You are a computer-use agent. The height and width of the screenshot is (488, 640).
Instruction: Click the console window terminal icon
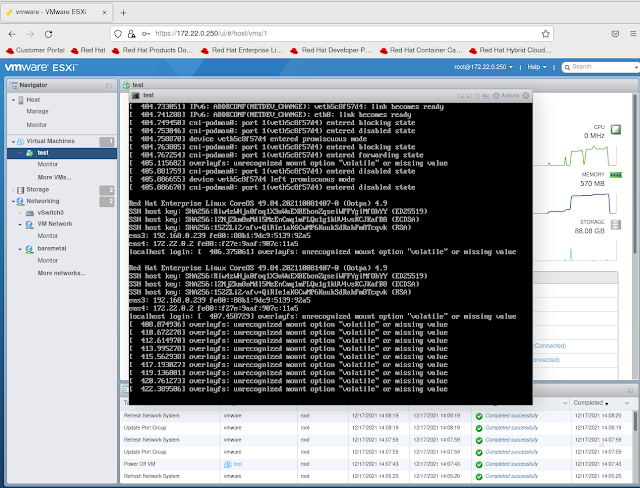(136, 95)
